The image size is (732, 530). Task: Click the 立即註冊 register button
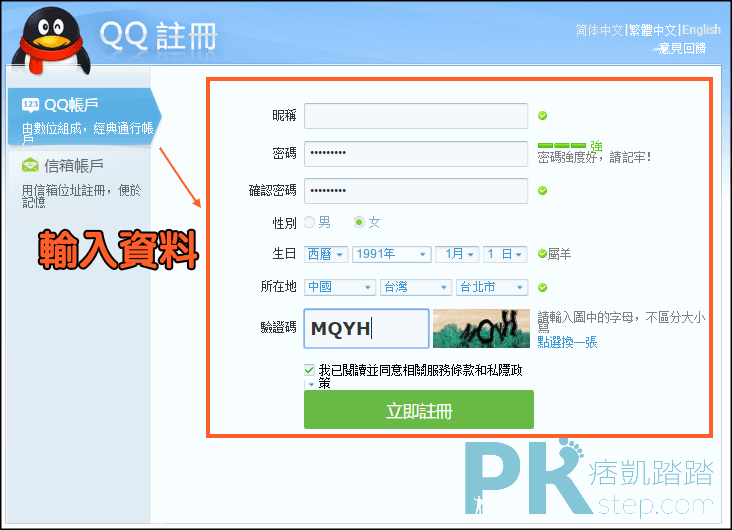pyautogui.click(x=419, y=410)
